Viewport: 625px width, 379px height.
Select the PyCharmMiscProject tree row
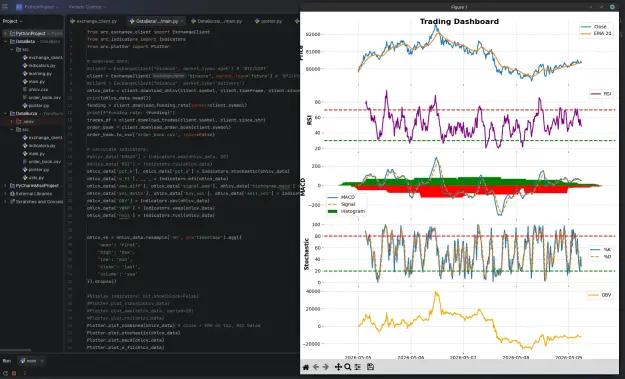[x=32, y=186]
